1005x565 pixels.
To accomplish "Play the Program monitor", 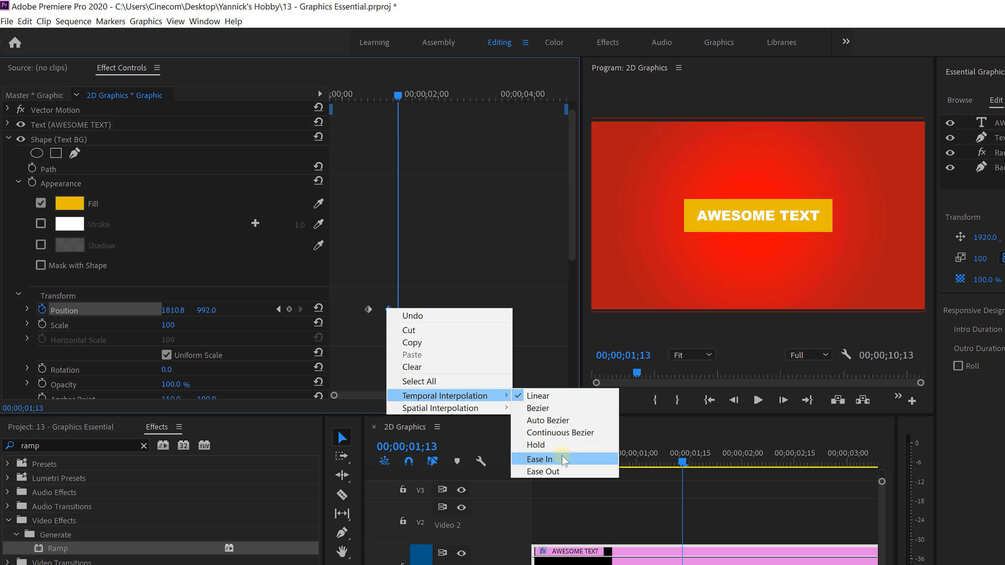I will (x=758, y=400).
